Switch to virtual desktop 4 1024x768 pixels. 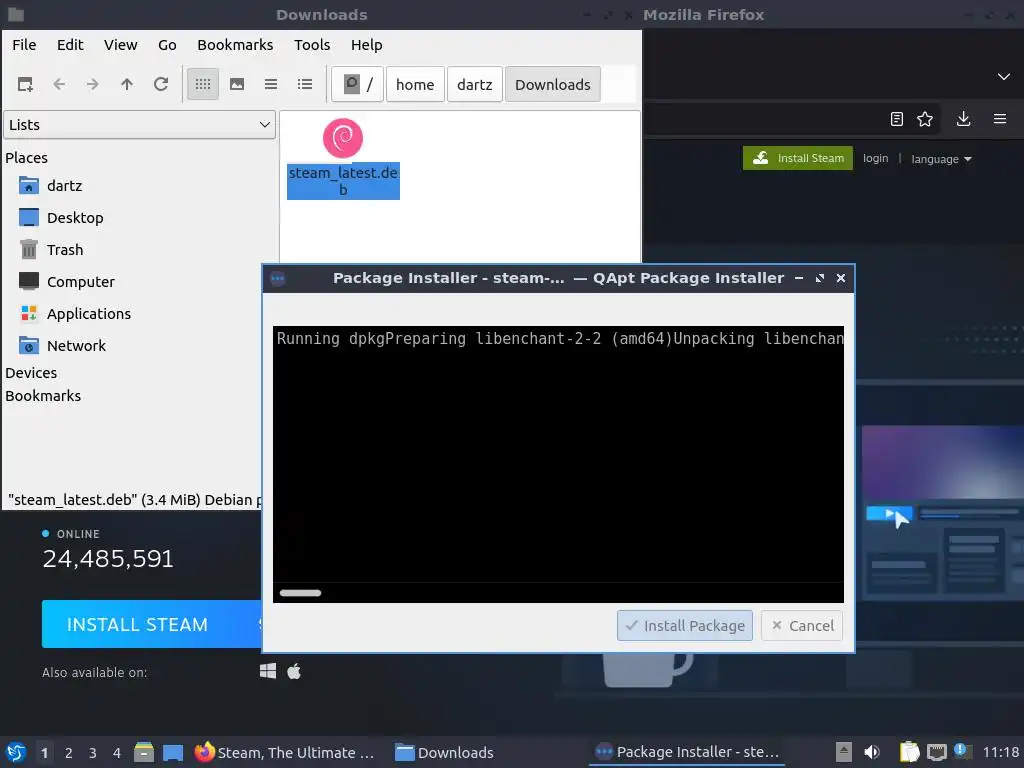[x=117, y=753]
